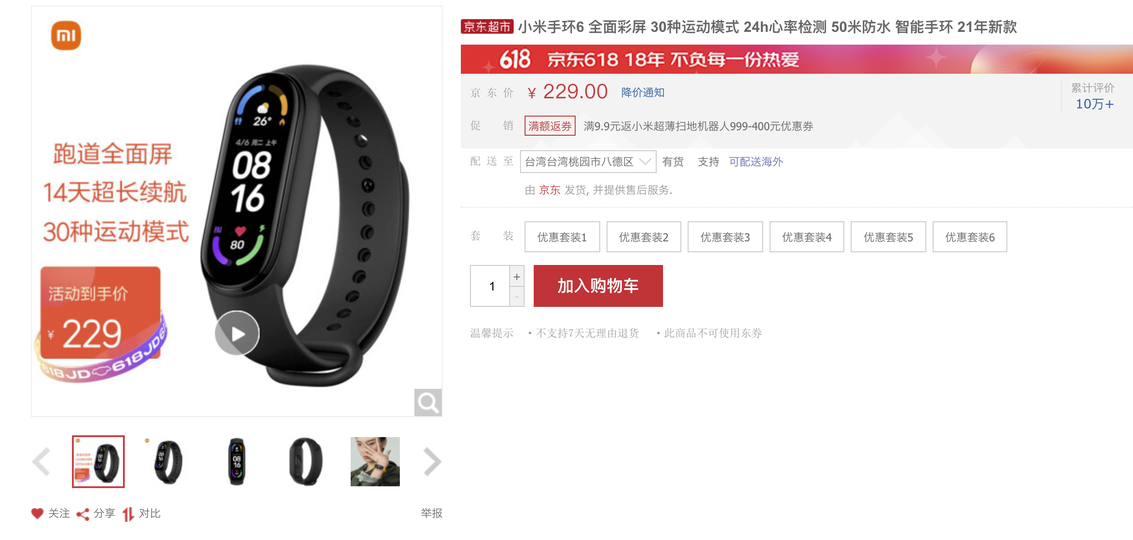Open 降价通知 price drop notification link
The image size is (1133, 540).
click(643, 93)
